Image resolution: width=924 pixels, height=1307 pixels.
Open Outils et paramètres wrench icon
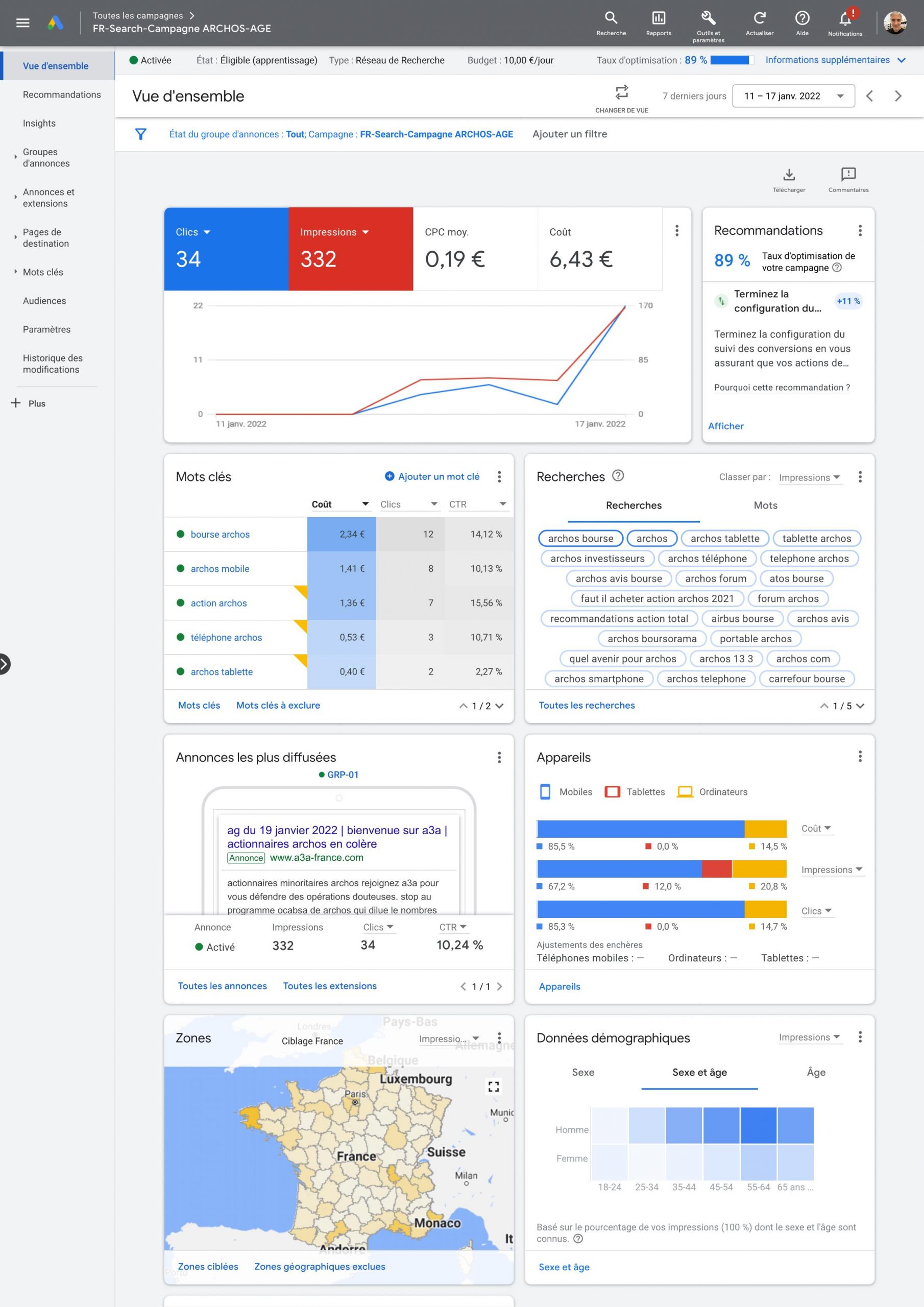coord(708,26)
